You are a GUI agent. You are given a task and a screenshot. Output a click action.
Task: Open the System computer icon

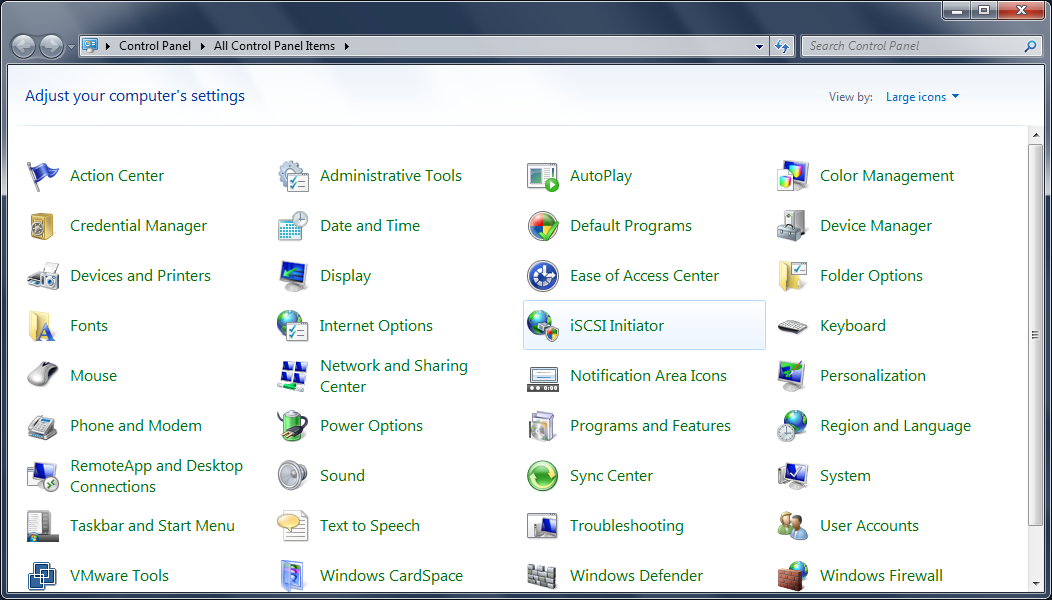coord(793,476)
